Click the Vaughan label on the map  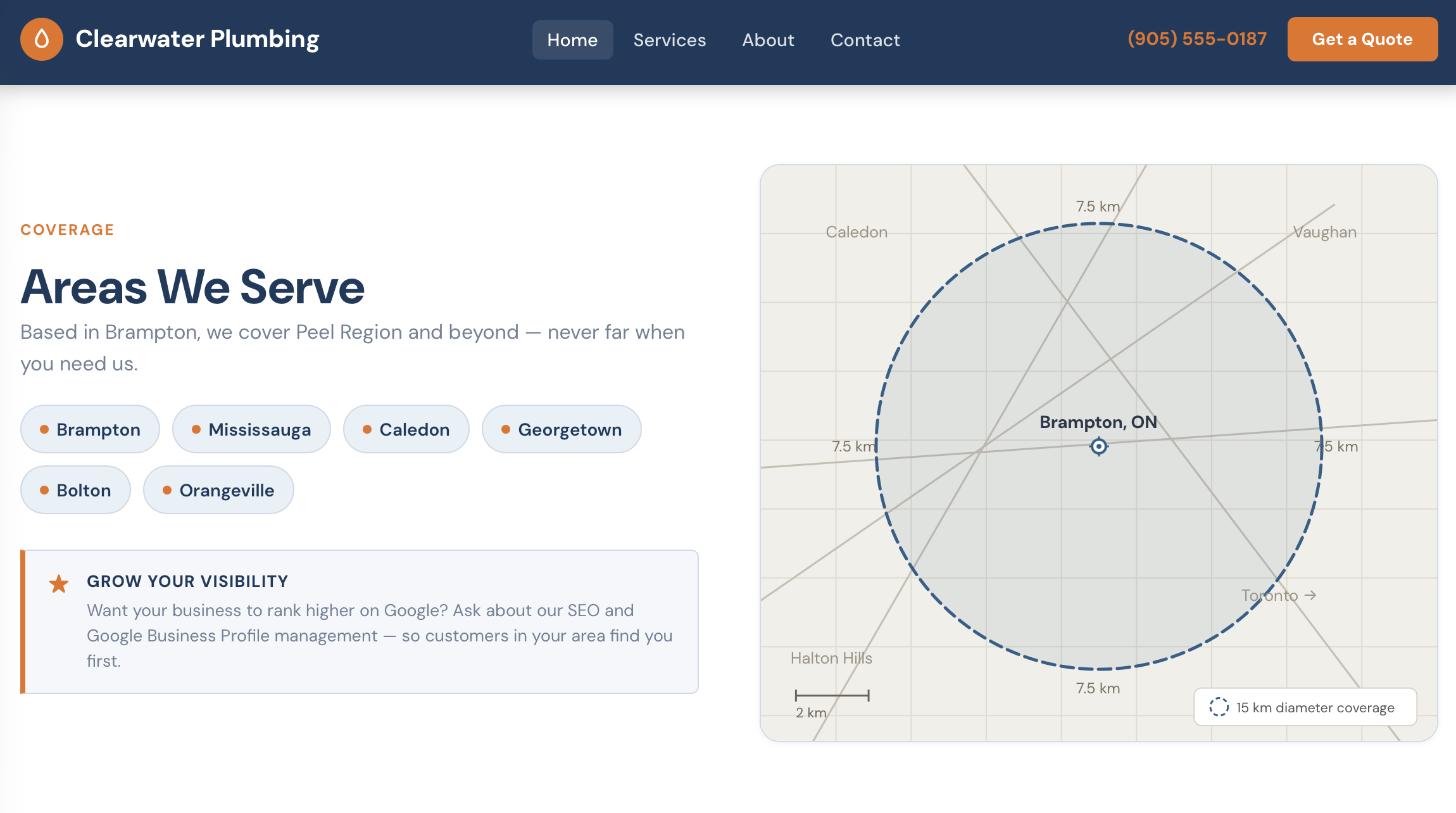coord(1324,232)
